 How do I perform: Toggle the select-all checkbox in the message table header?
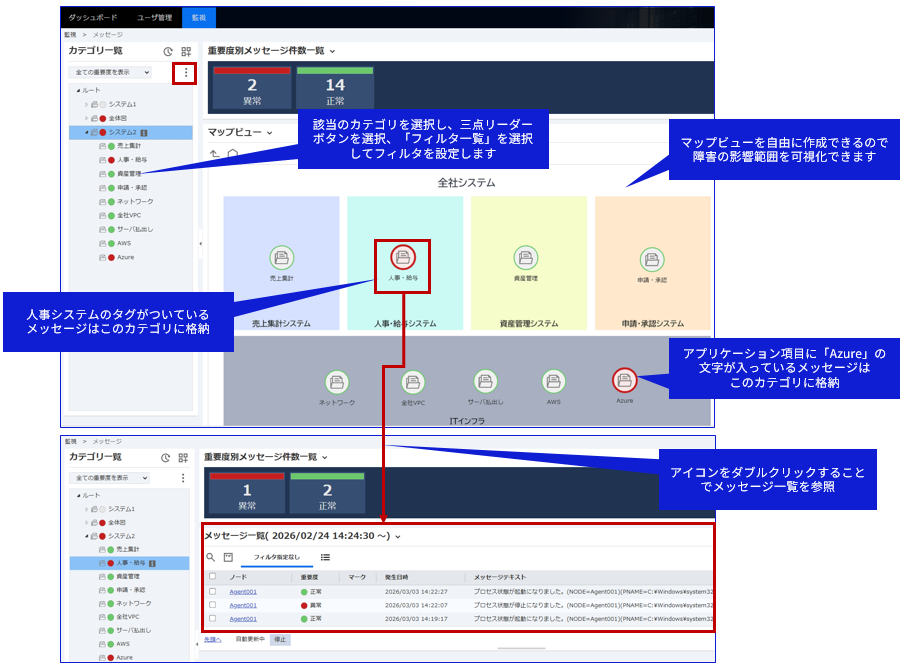[212, 576]
